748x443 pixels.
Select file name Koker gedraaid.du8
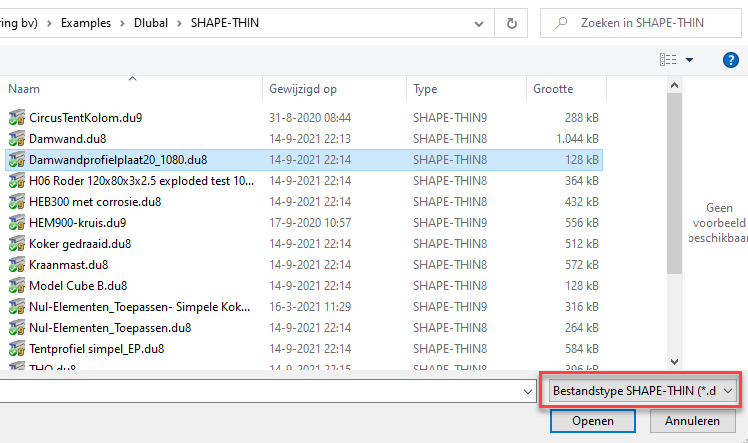80,244
